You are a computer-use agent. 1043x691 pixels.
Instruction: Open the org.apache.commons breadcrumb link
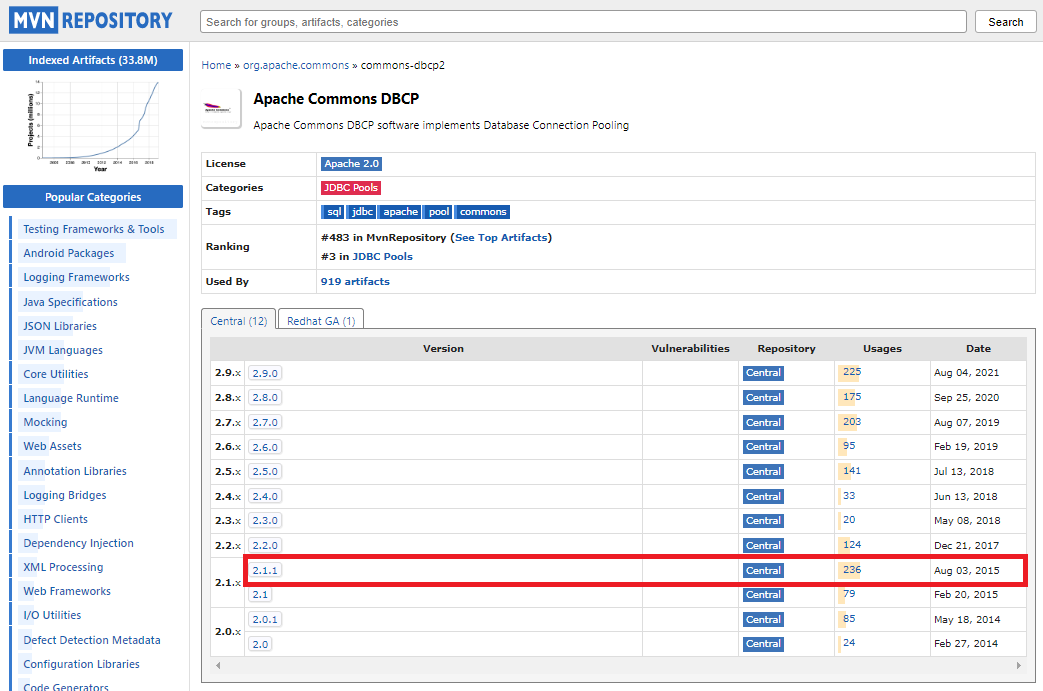tap(296, 65)
